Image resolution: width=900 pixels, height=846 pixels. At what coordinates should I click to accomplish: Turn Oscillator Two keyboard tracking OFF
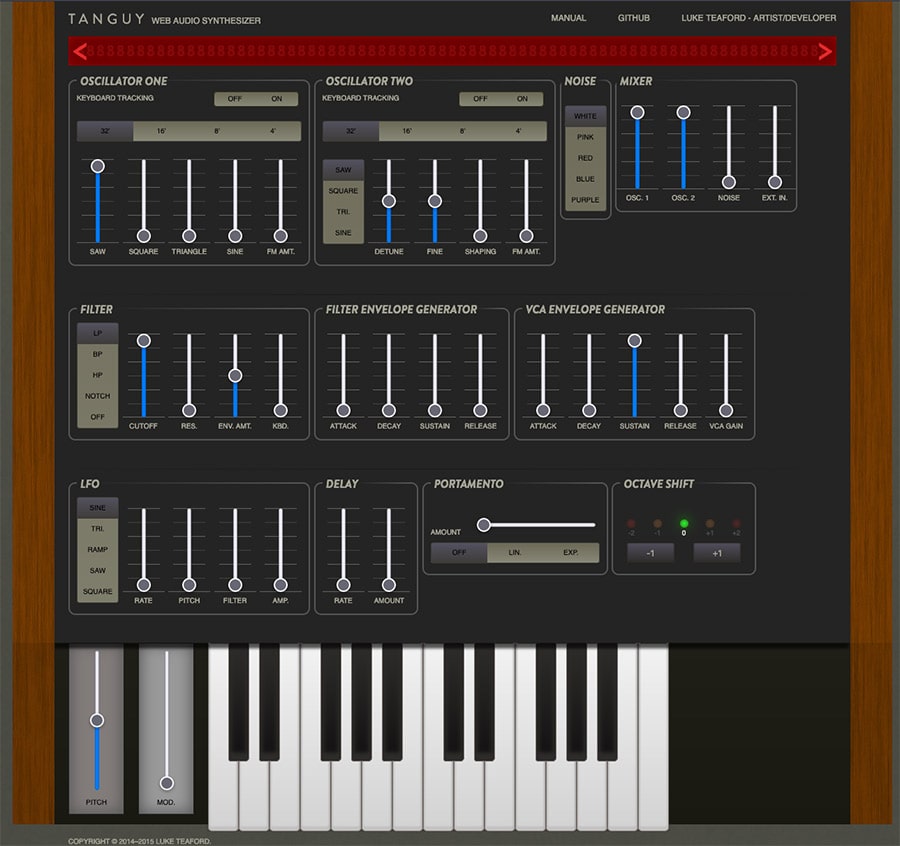pos(480,99)
